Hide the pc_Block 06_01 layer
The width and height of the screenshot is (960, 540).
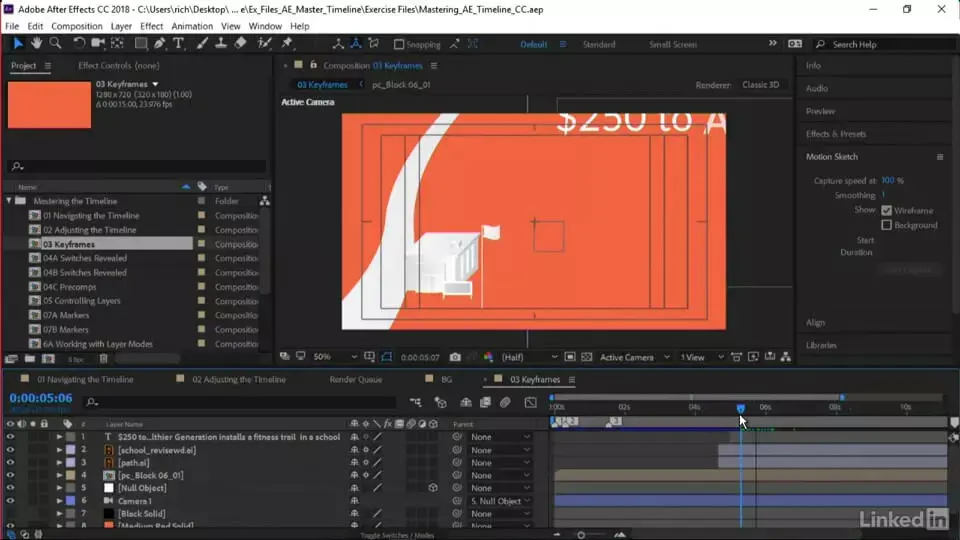pos(10,475)
